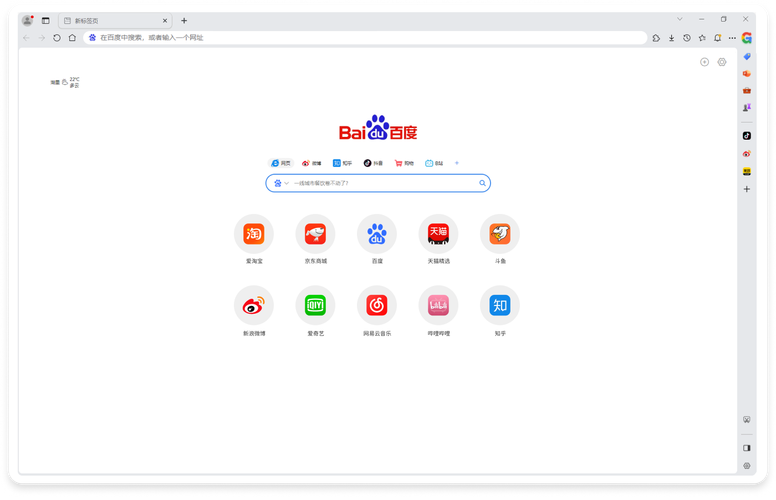776x500 pixels.
Task: Open favorites star icon
Action: click(702, 38)
